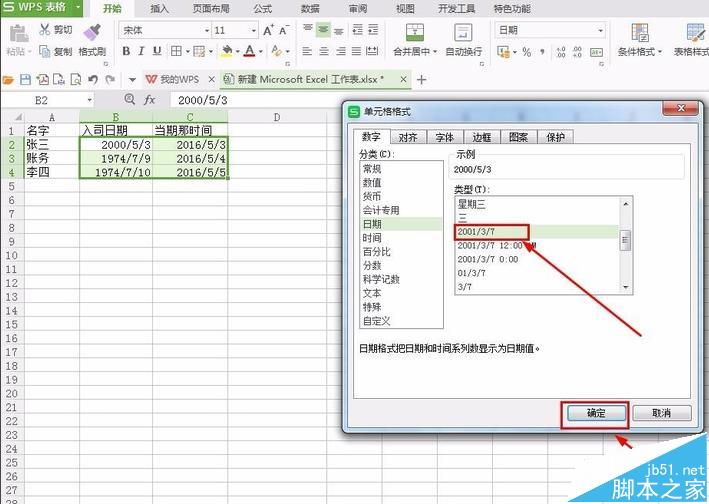The image size is (709, 504).
Task: Expand the fill color dropdown arrow
Action: [x=238, y=52]
